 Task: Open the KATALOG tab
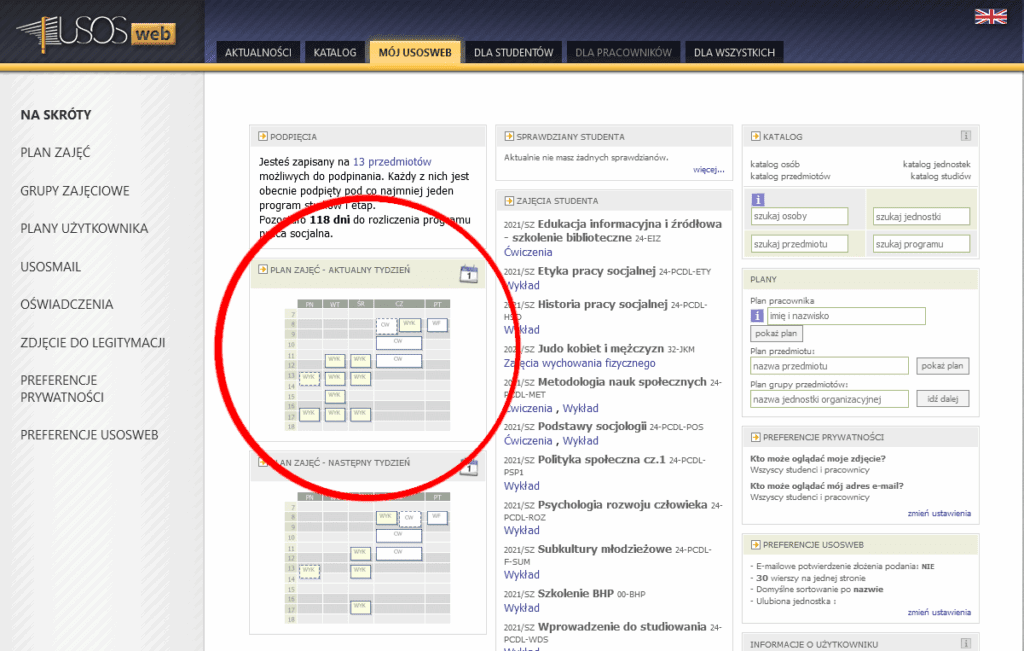coord(335,52)
